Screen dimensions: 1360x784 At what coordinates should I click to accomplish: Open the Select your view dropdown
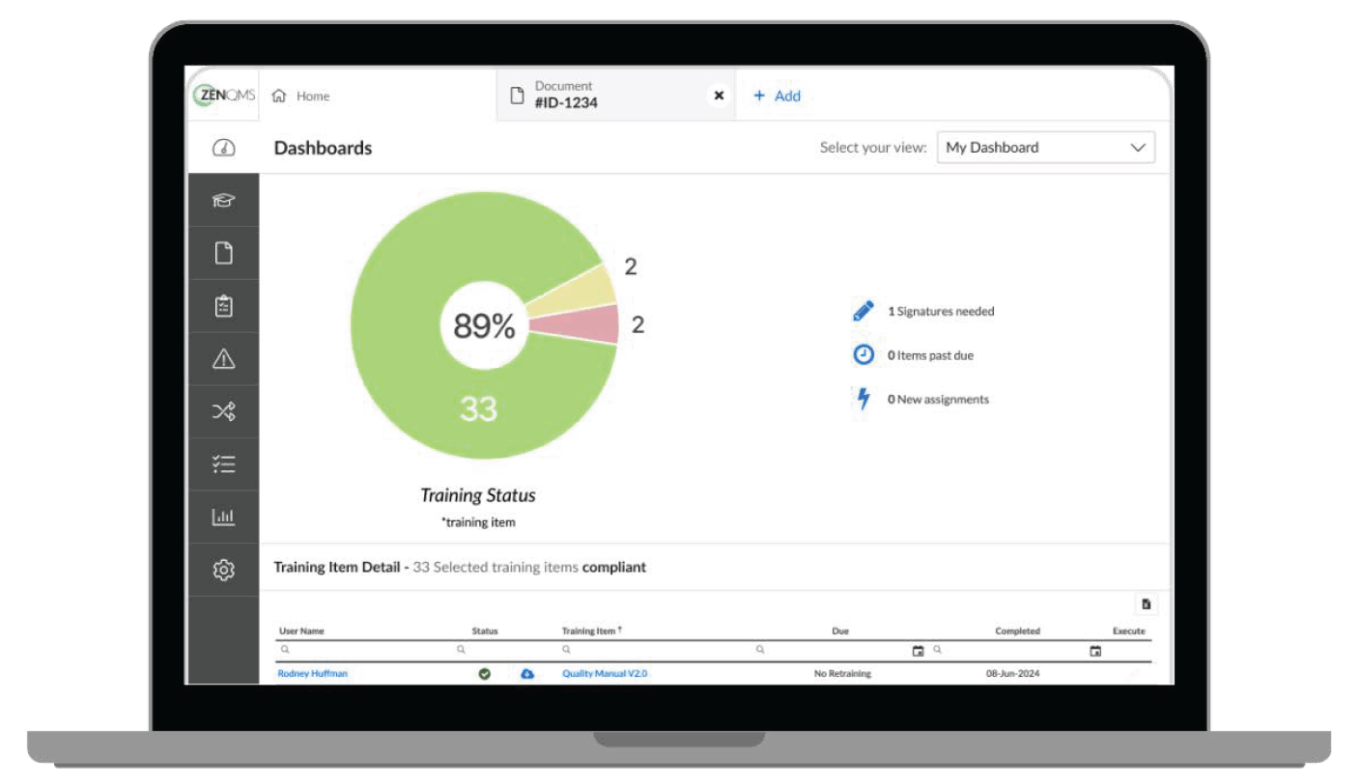(1046, 147)
